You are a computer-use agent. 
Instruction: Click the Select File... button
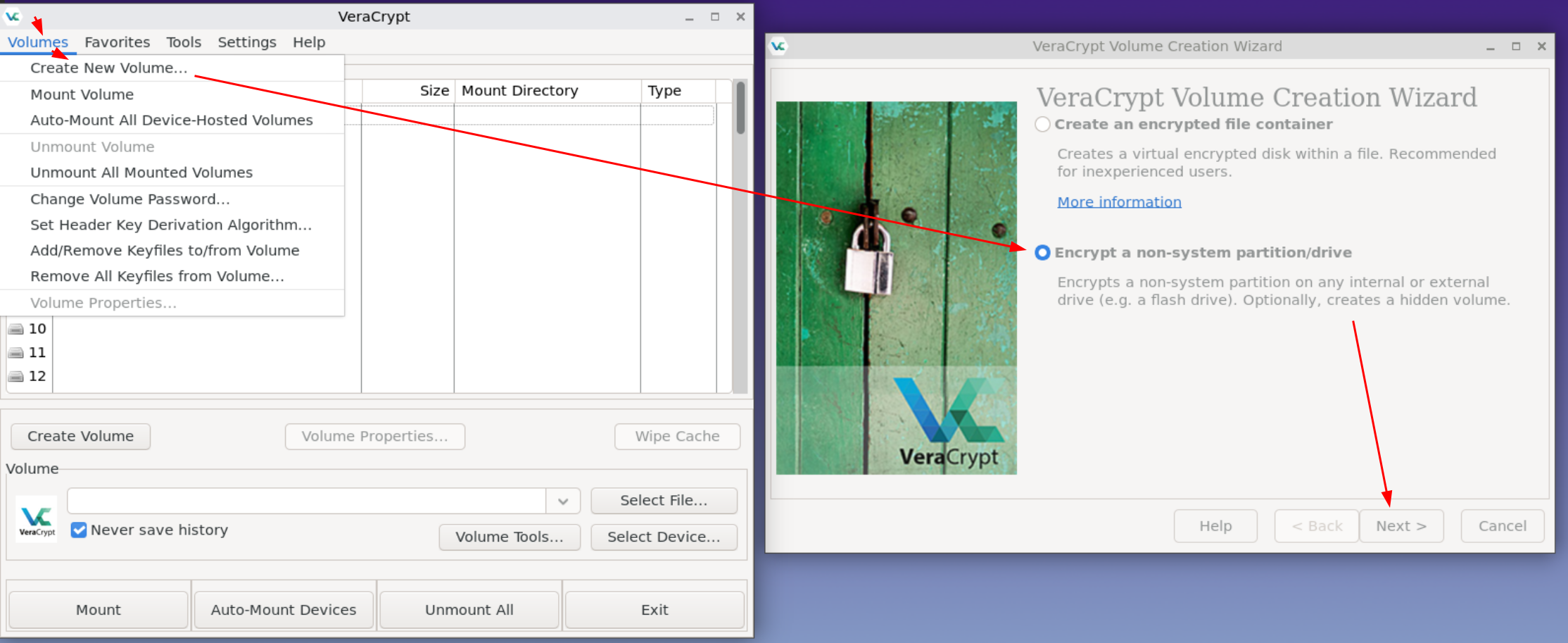664,501
